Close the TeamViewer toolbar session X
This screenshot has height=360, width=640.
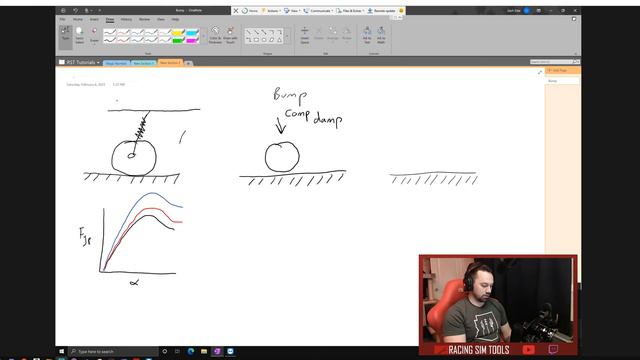(x=236, y=11)
